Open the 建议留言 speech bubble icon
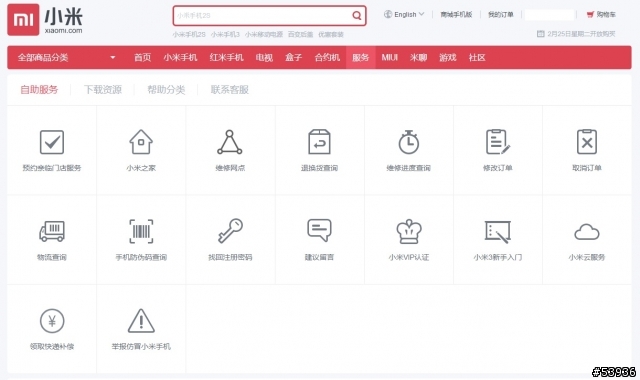Screen dimensions: 640x380 click(x=319, y=230)
